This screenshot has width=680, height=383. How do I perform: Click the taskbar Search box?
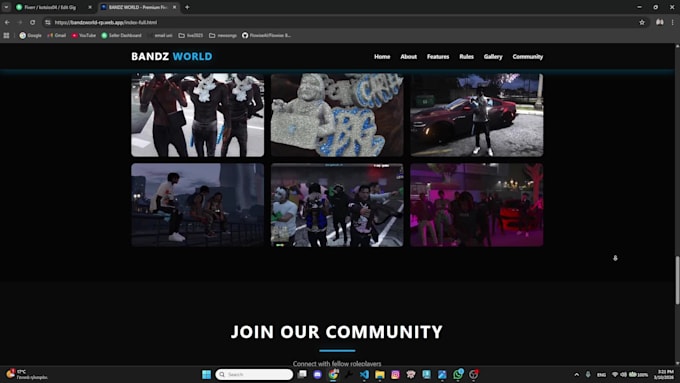254,374
